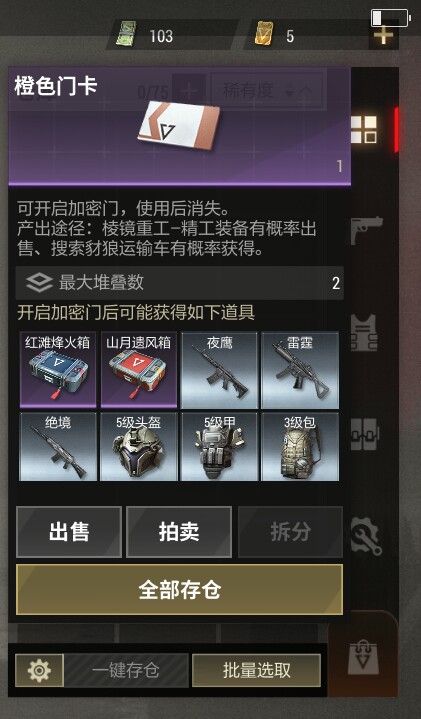Screen dimensions: 421x719
Task: Select the 5级头盔 helmet thumbnail
Action: [x=138, y=447]
